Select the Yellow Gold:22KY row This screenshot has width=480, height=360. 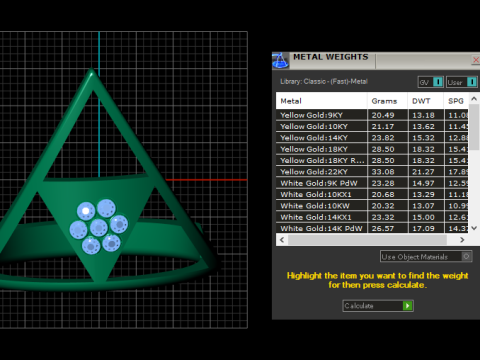[x=372, y=172]
